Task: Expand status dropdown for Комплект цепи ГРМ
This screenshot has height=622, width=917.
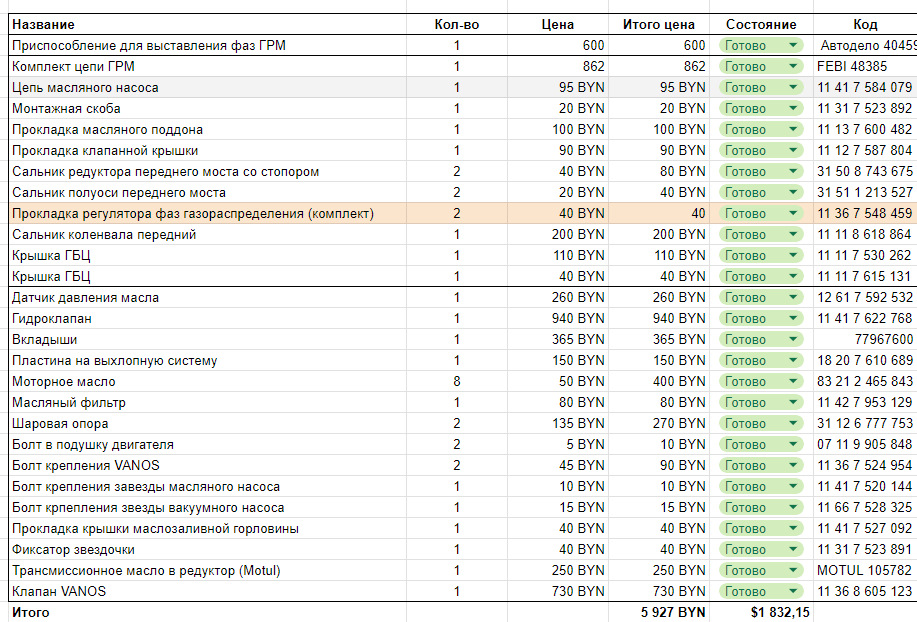Action: pyautogui.click(x=793, y=66)
